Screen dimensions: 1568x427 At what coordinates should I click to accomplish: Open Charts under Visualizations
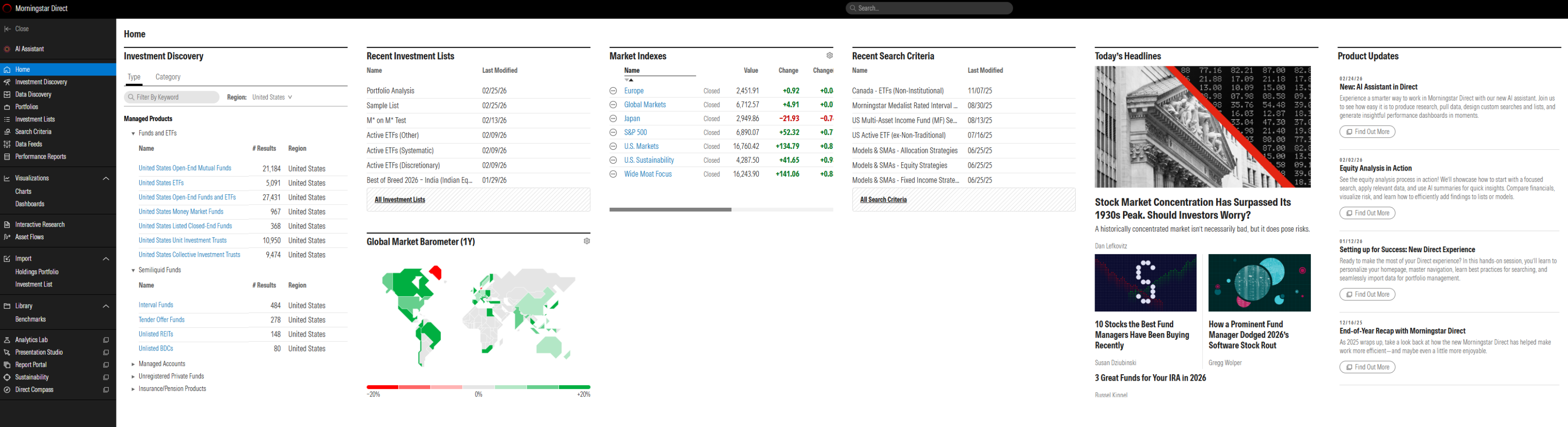[x=23, y=191]
